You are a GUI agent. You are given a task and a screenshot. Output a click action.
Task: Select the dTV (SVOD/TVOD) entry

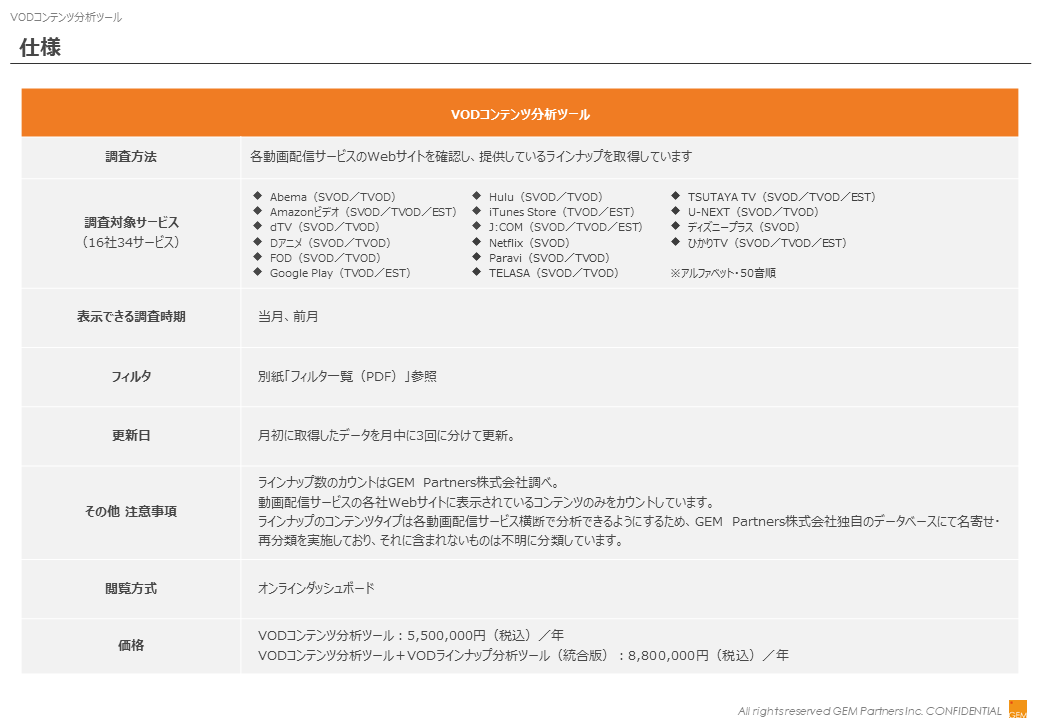click(324, 227)
